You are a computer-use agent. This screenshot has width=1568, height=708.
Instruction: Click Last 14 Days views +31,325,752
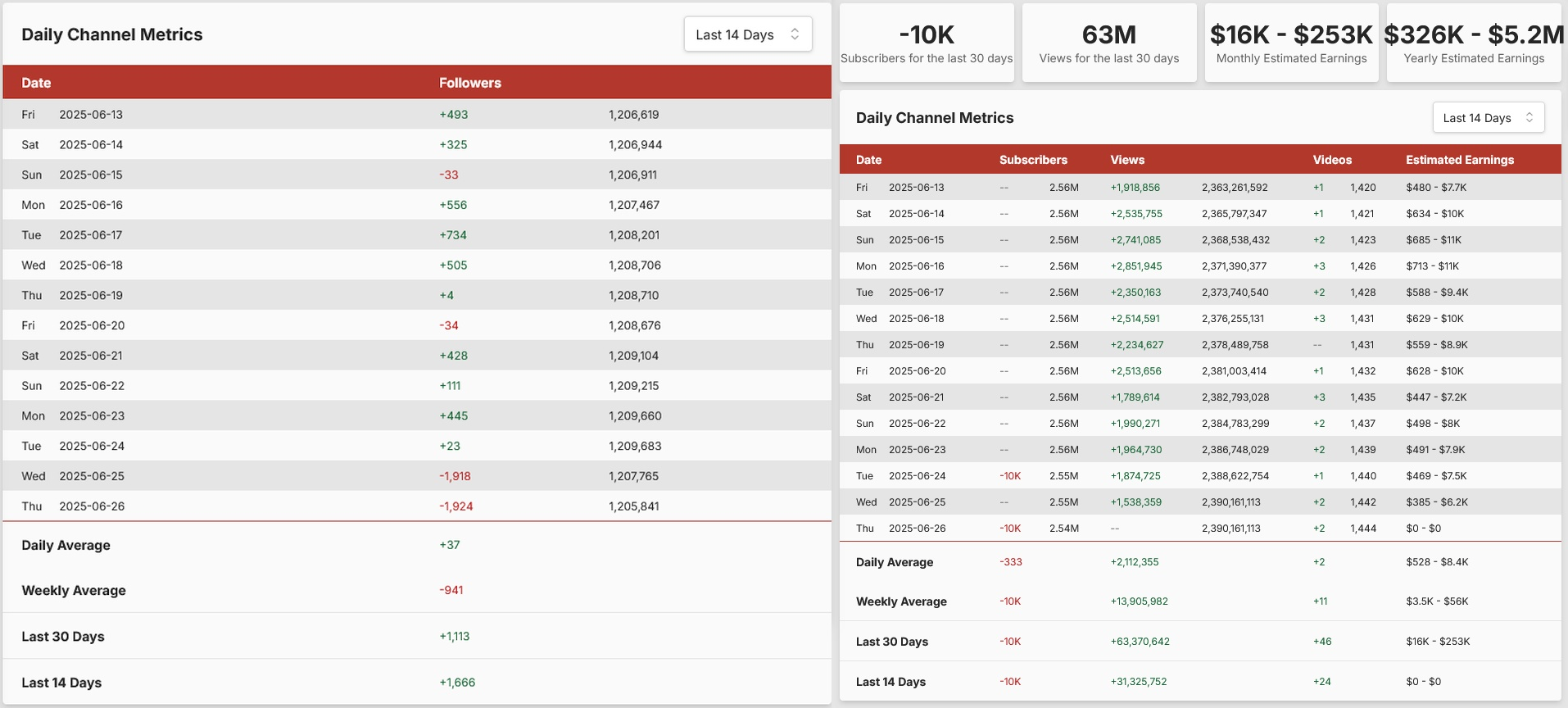point(1138,682)
